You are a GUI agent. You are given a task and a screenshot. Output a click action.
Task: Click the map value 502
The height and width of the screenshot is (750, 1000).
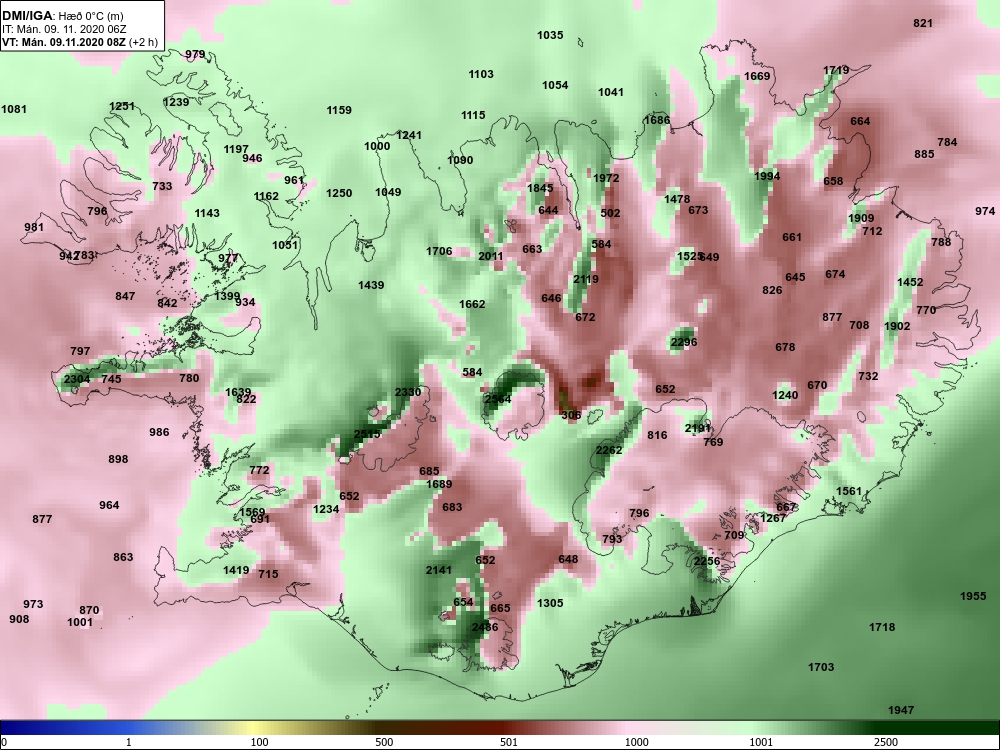pos(610,212)
